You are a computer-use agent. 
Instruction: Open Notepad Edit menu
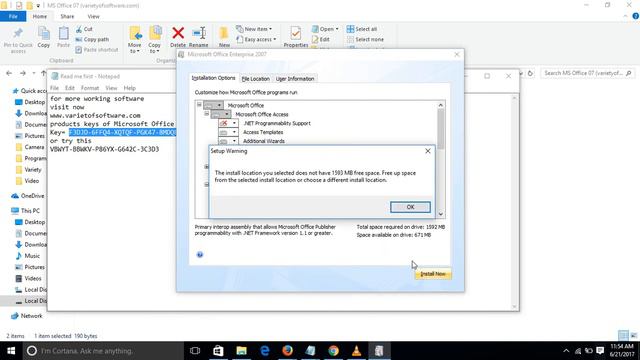(70, 88)
